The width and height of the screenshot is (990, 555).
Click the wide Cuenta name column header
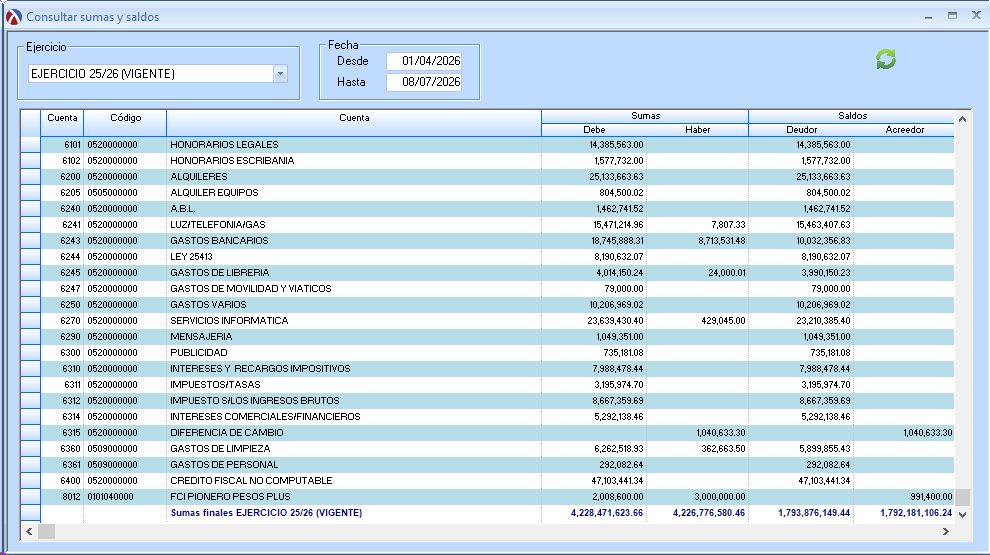(x=354, y=122)
